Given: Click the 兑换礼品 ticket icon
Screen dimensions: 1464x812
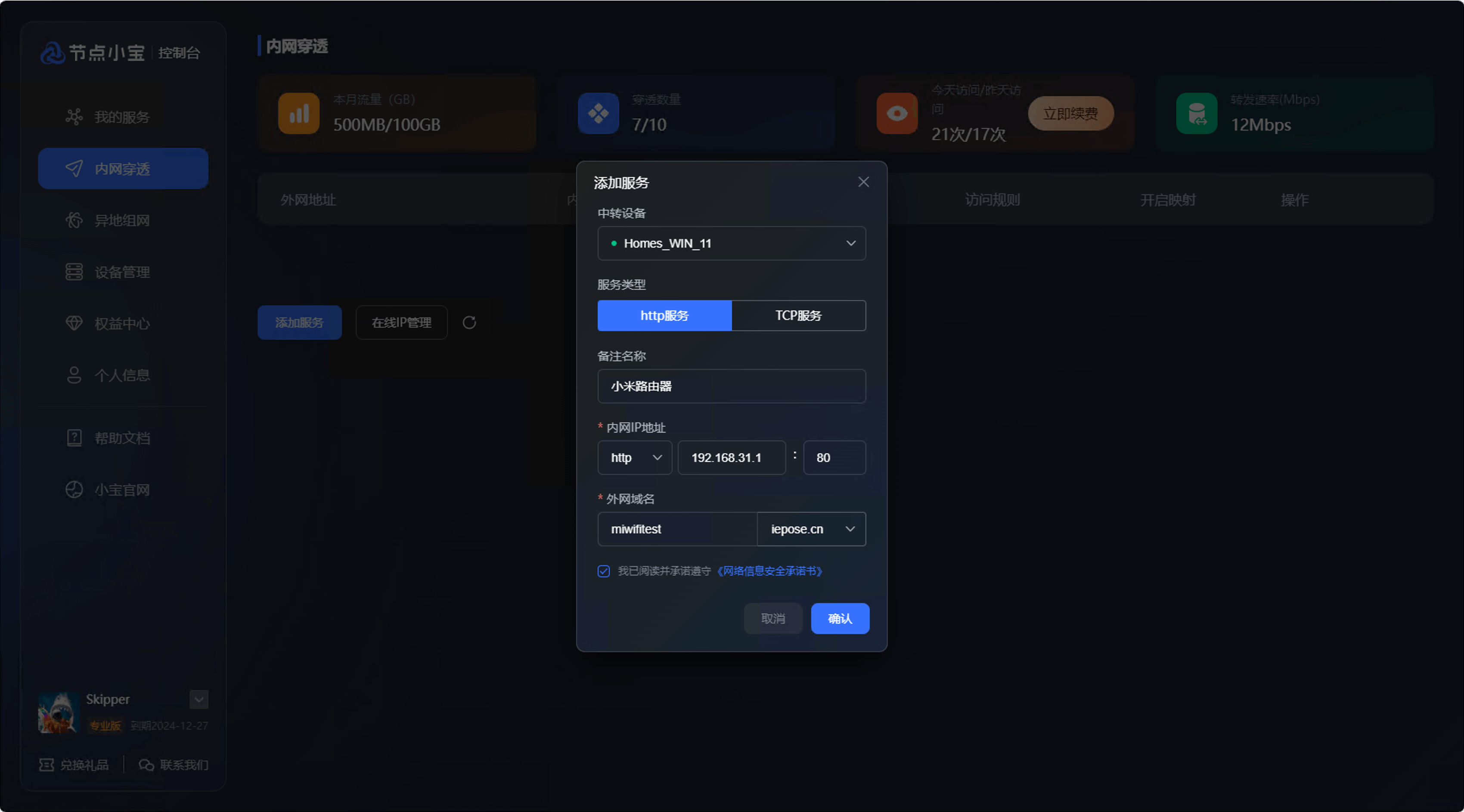Looking at the screenshot, I should point(47,766).
